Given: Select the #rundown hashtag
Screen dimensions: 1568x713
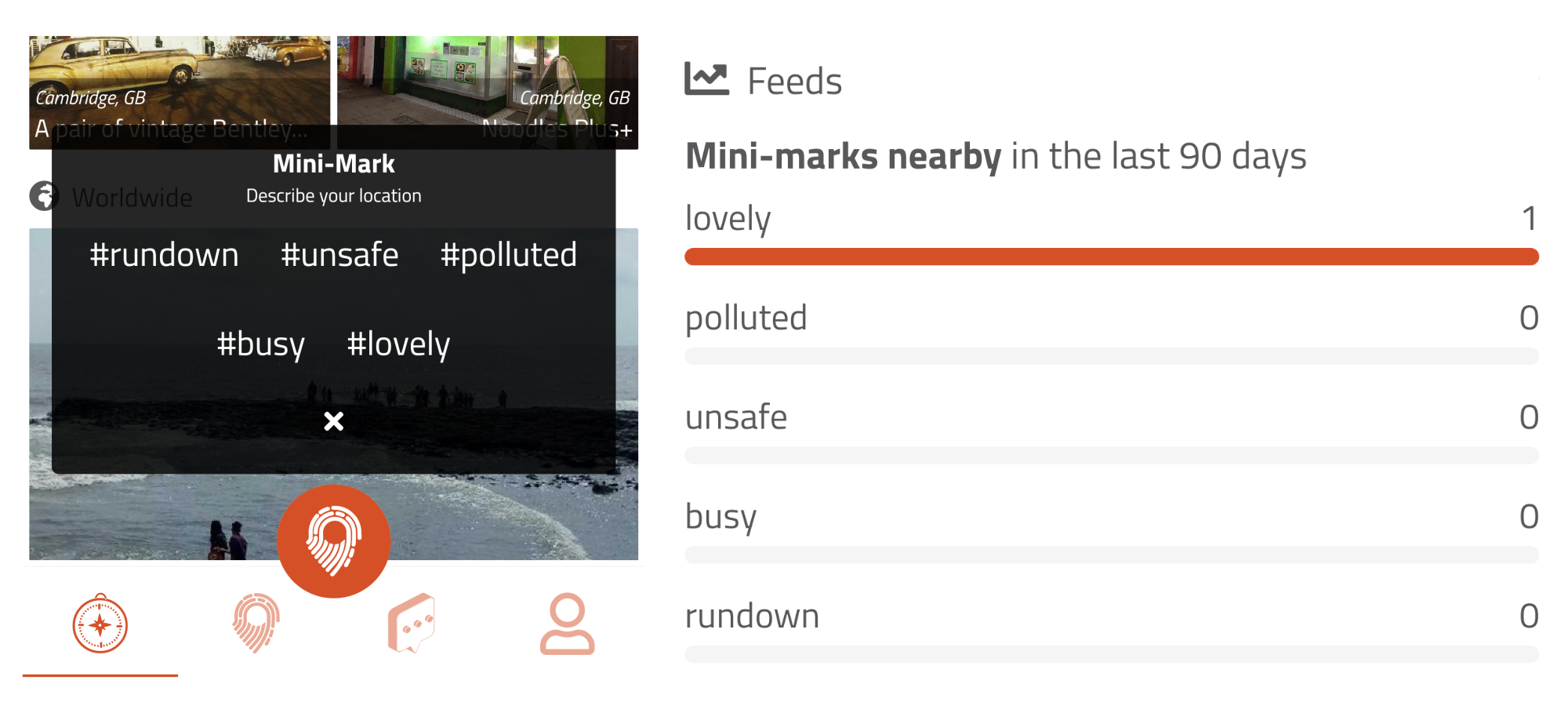Looking at the screenshot, I should click(x=164, y=255).
